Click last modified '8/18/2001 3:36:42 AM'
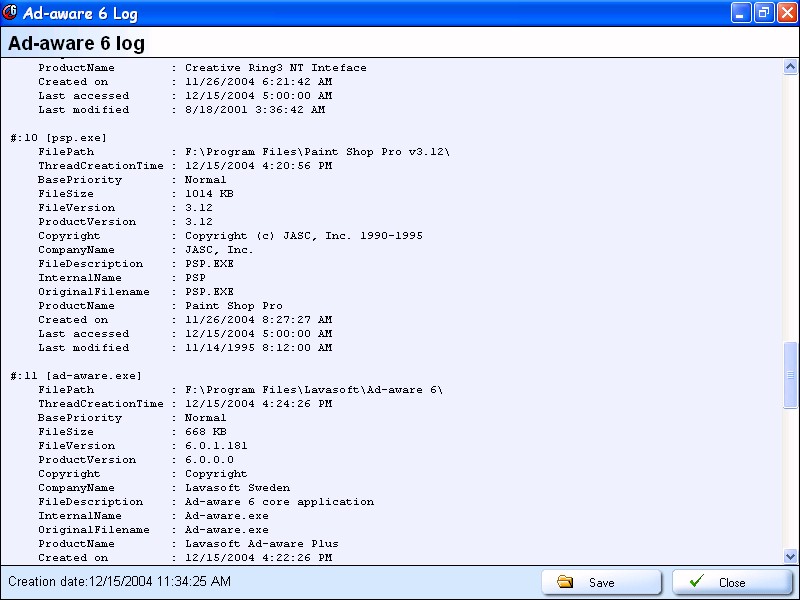800x600 pixels. (x=255, y=110)
